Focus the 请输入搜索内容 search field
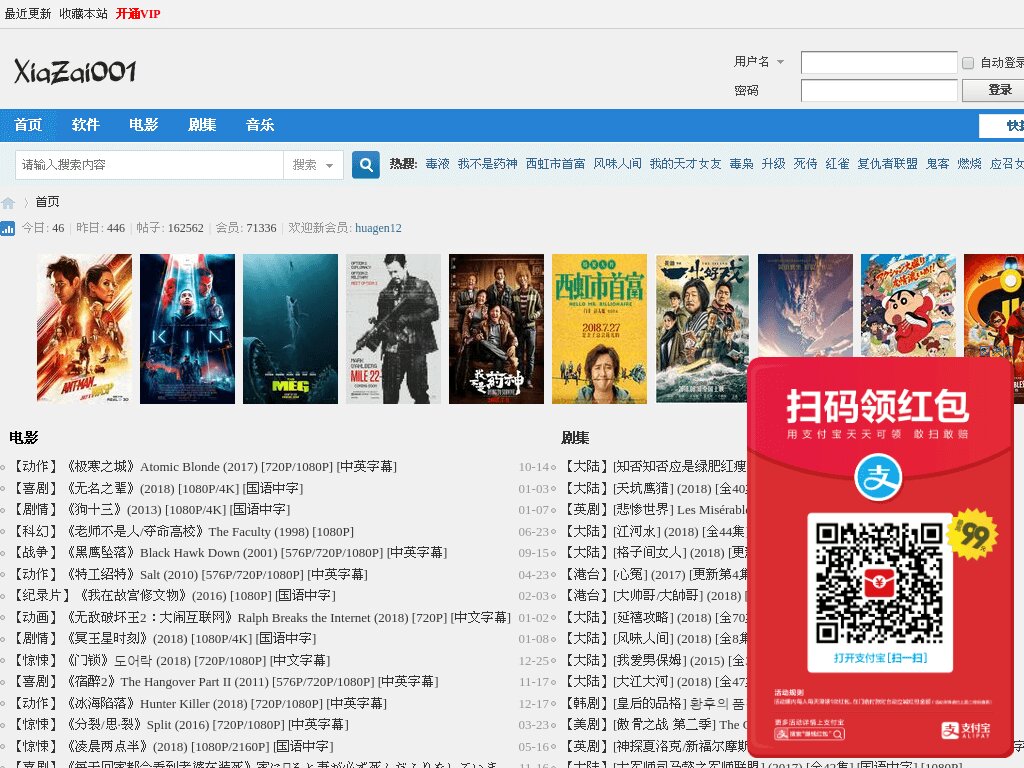This screenshot has width=1024, height=768. 149,165
